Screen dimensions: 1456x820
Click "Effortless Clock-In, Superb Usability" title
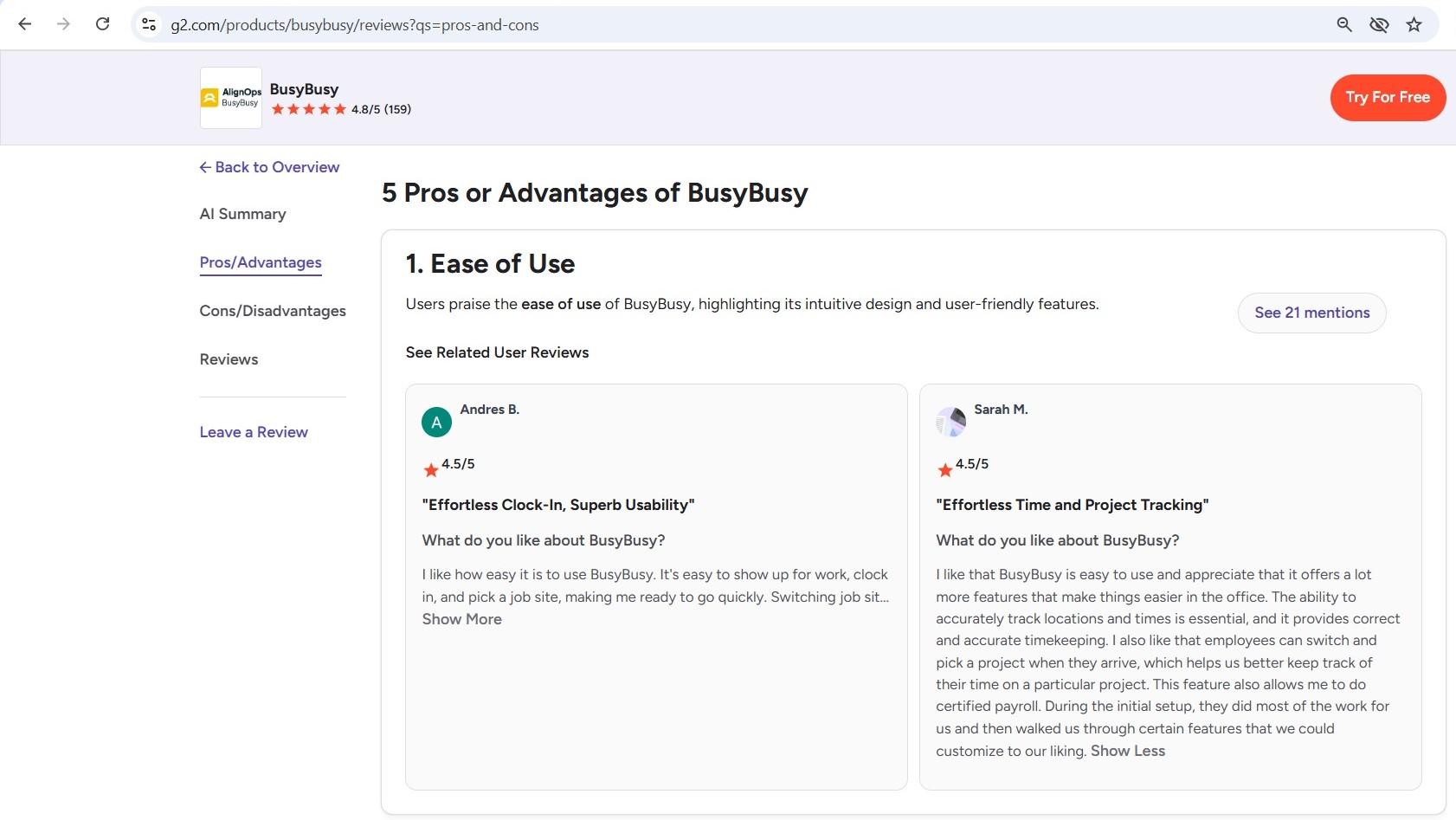click(x=558, y=505)
